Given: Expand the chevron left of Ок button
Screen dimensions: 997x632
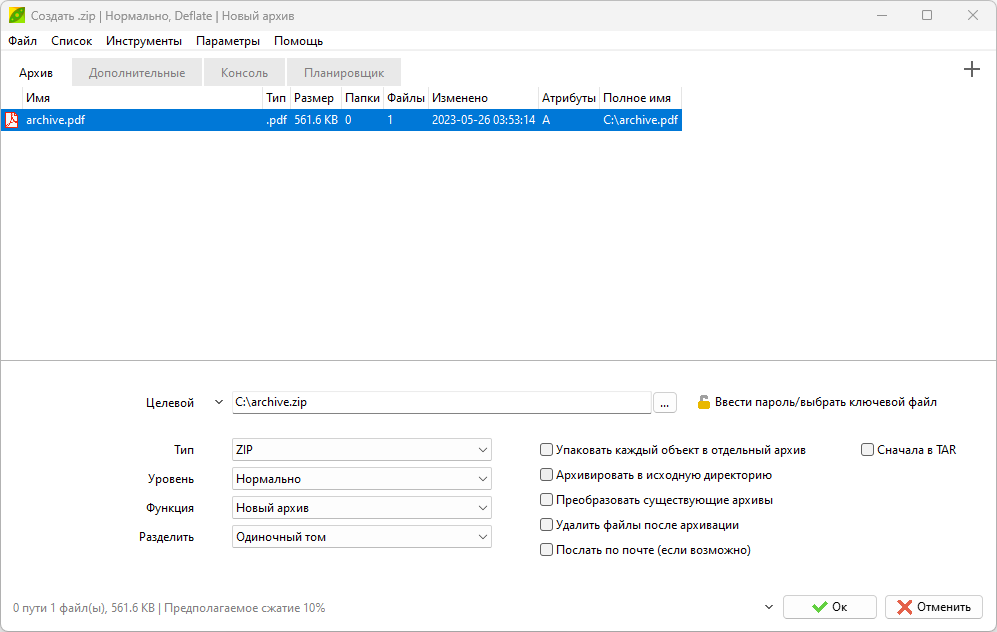Looking at the screenshot, I should tap(768, 607).
